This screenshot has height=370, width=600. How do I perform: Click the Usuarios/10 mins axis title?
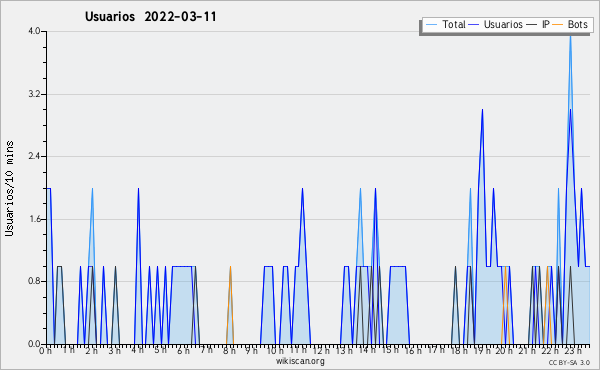(x=9, y=189)
